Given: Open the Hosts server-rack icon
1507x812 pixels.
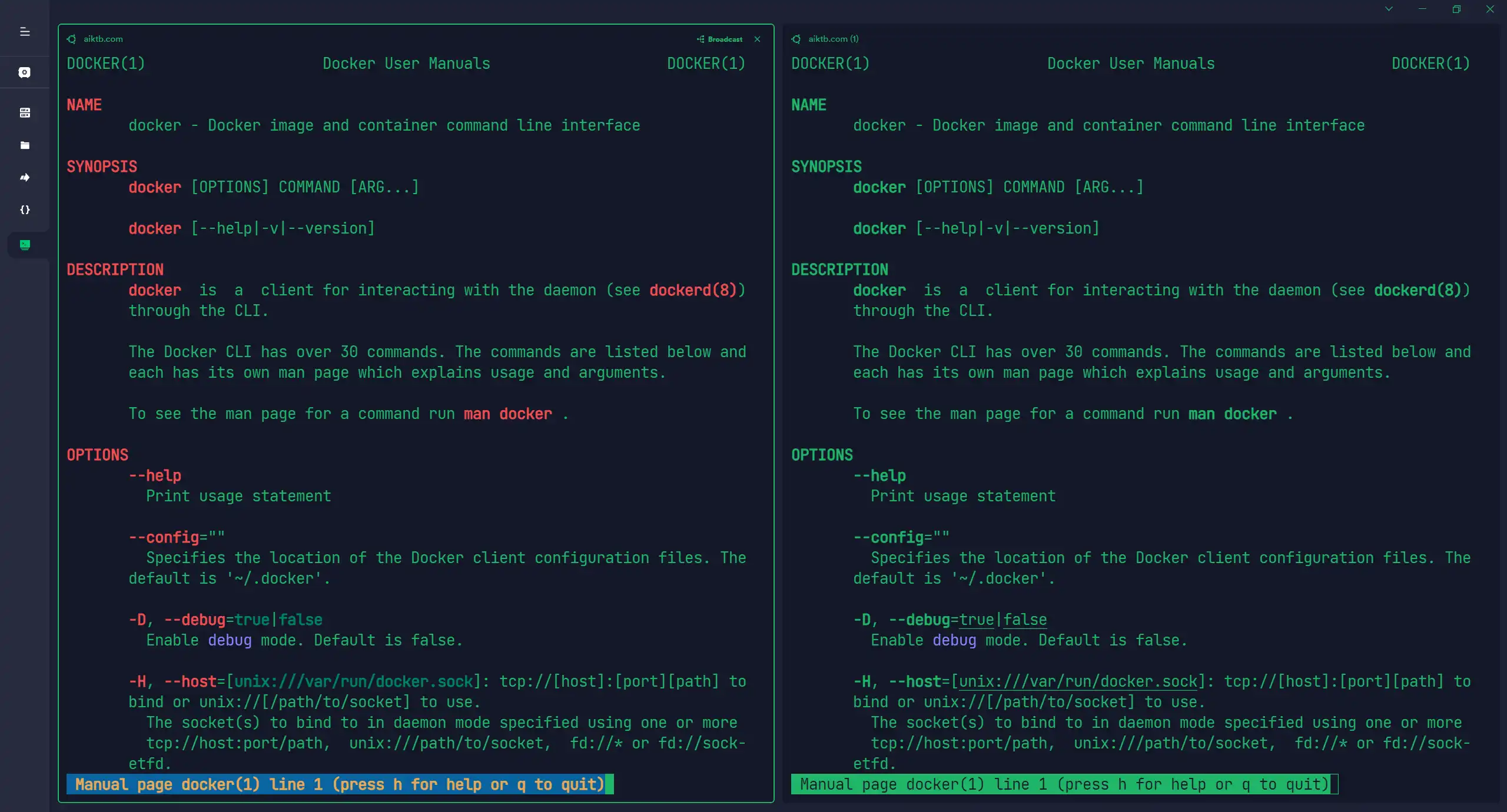Looking at the screenshot, I should tap(25, 112).
